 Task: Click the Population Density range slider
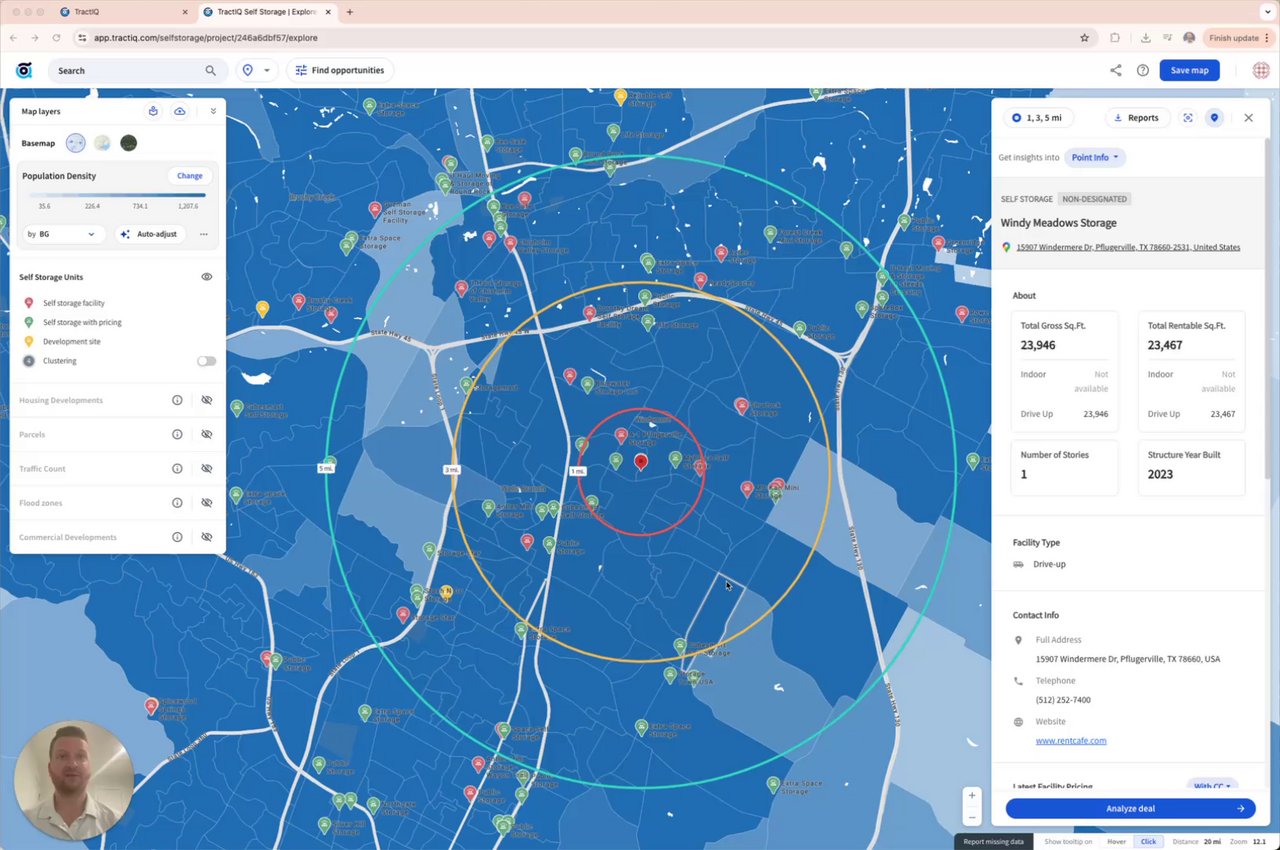point(118,195)
